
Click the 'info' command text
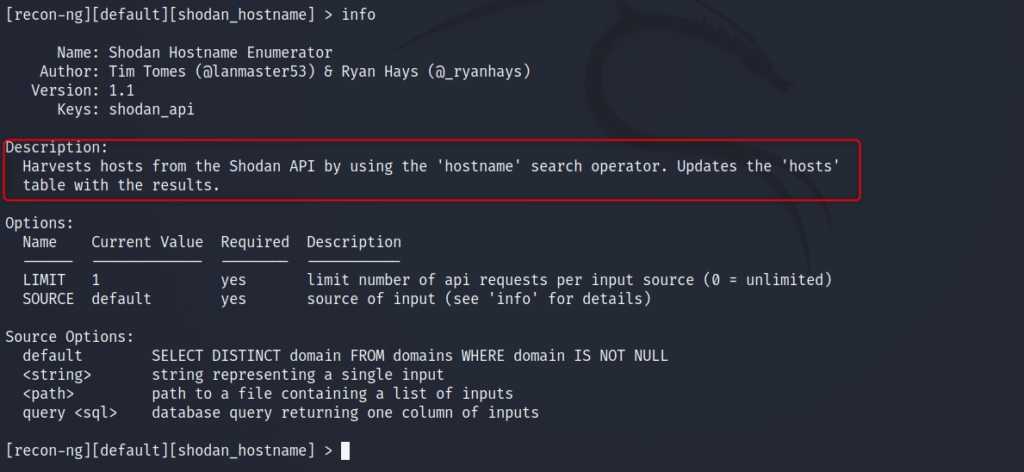(x=359, y=14)
